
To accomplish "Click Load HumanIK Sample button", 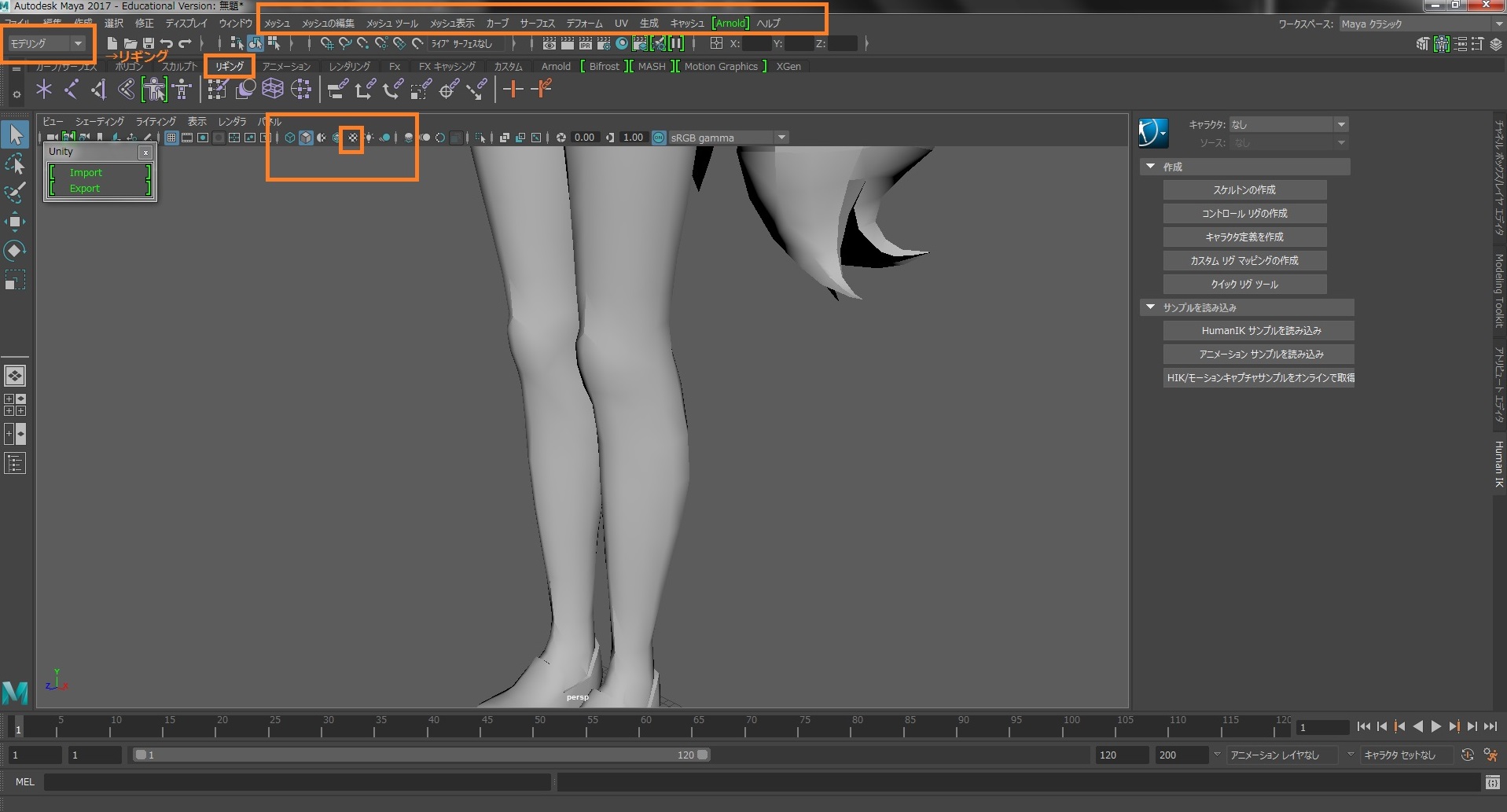I will pos(1259,331).
